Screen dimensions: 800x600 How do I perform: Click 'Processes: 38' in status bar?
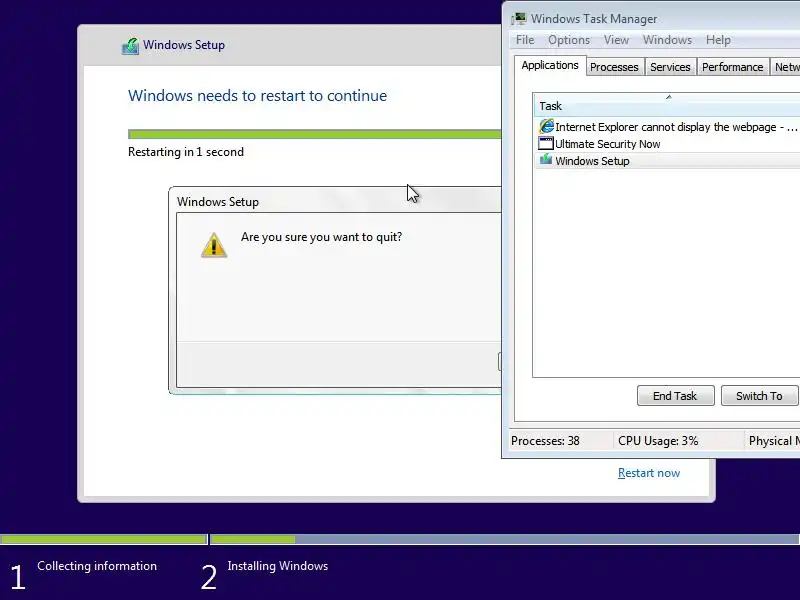pyautogui.click(x=545, y=441)
